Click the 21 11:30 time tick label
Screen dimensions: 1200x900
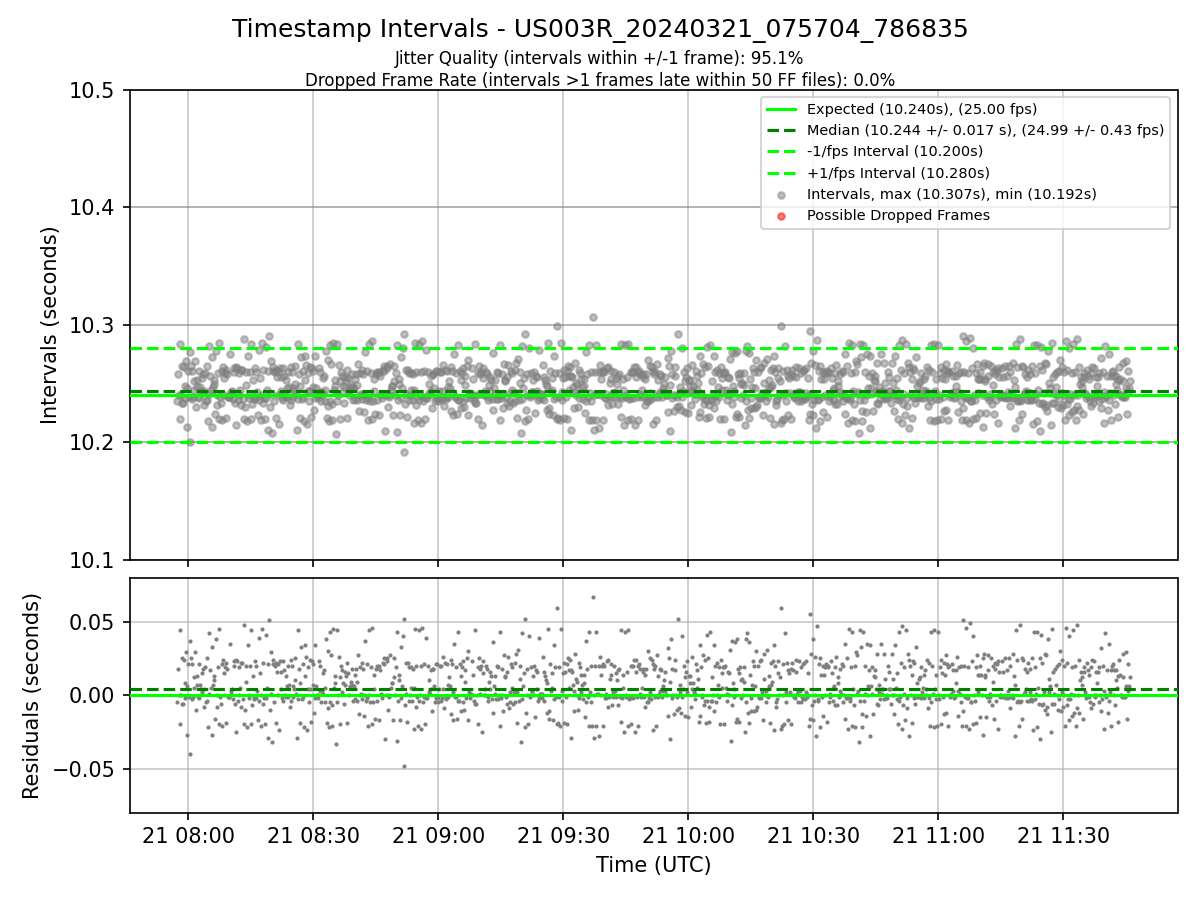1062,835
